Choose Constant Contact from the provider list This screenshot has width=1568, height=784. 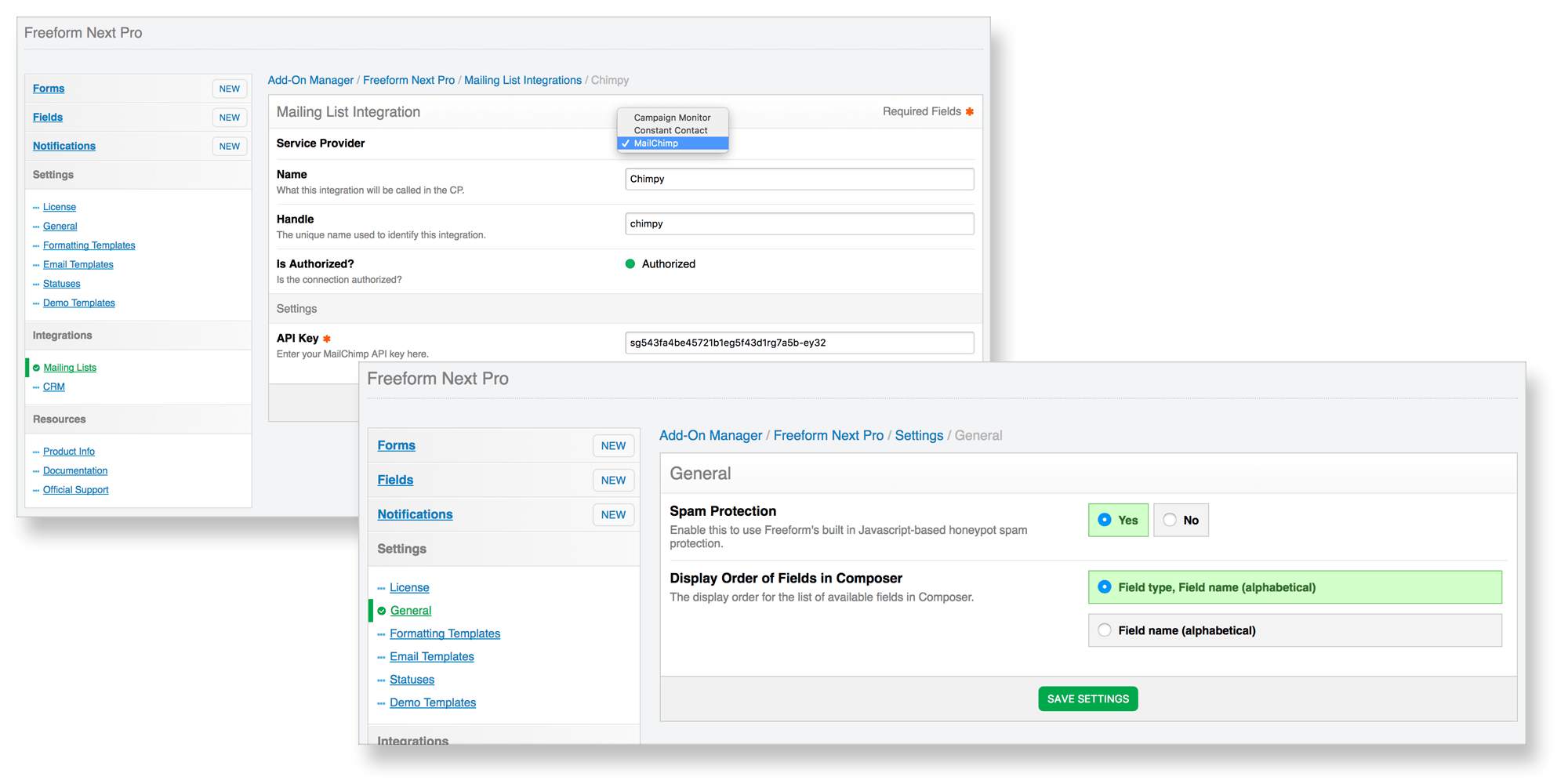tap(673, 130)
